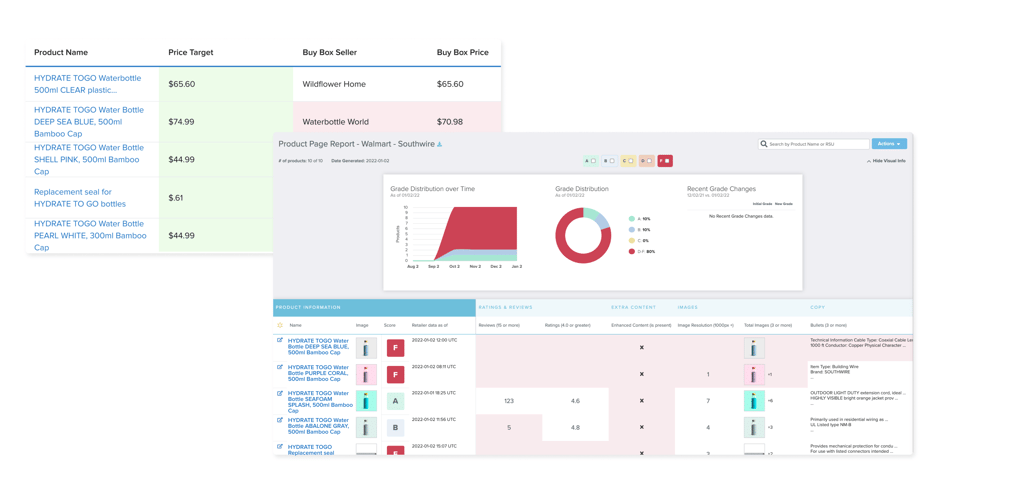This screenshot has width=1024, height=478.
Task: Click enhanced content X mark for DEEP SEA BLUE
Action: click(x=641, y=347)
